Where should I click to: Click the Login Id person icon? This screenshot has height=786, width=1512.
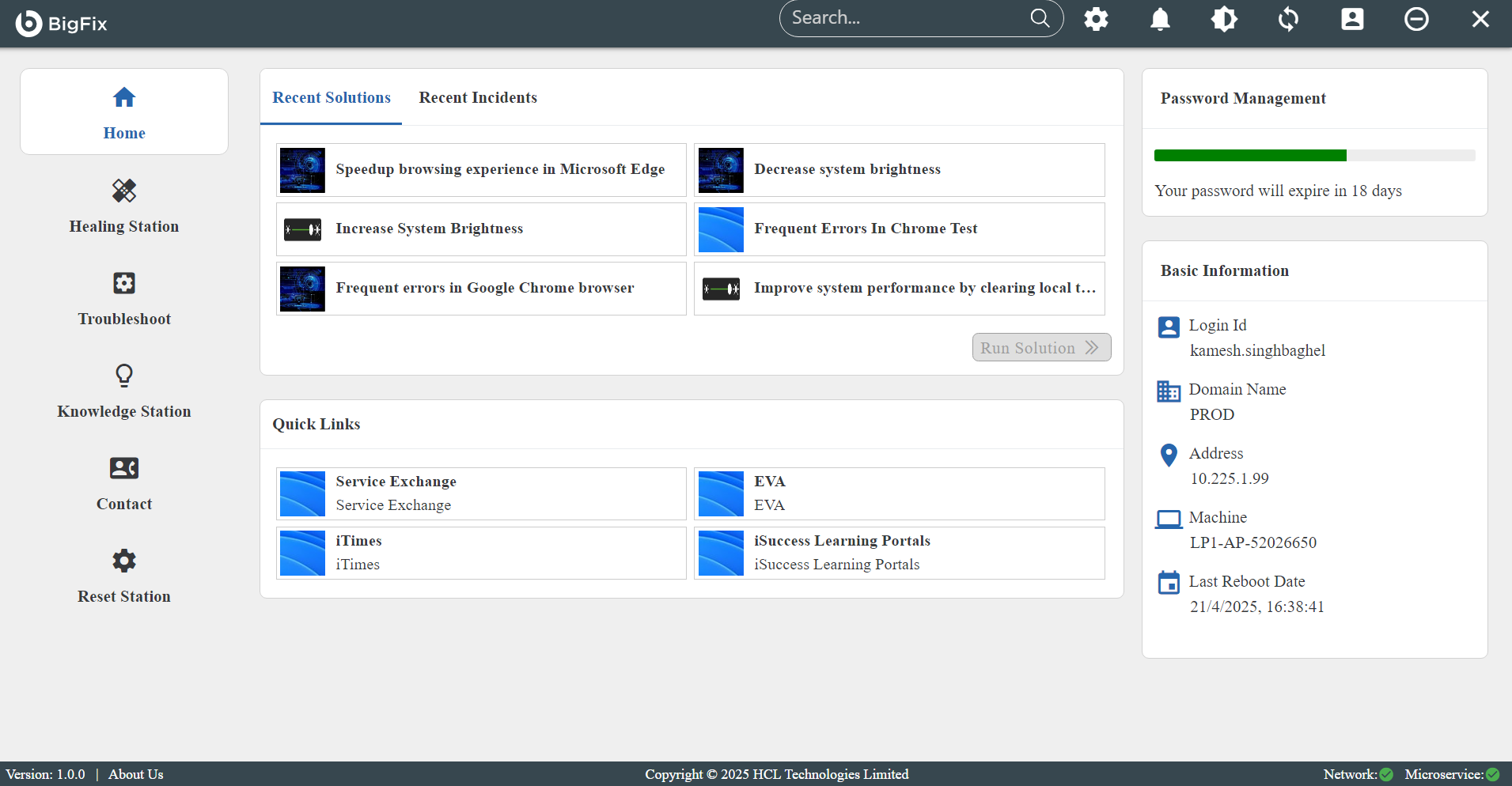point(1169,327)
